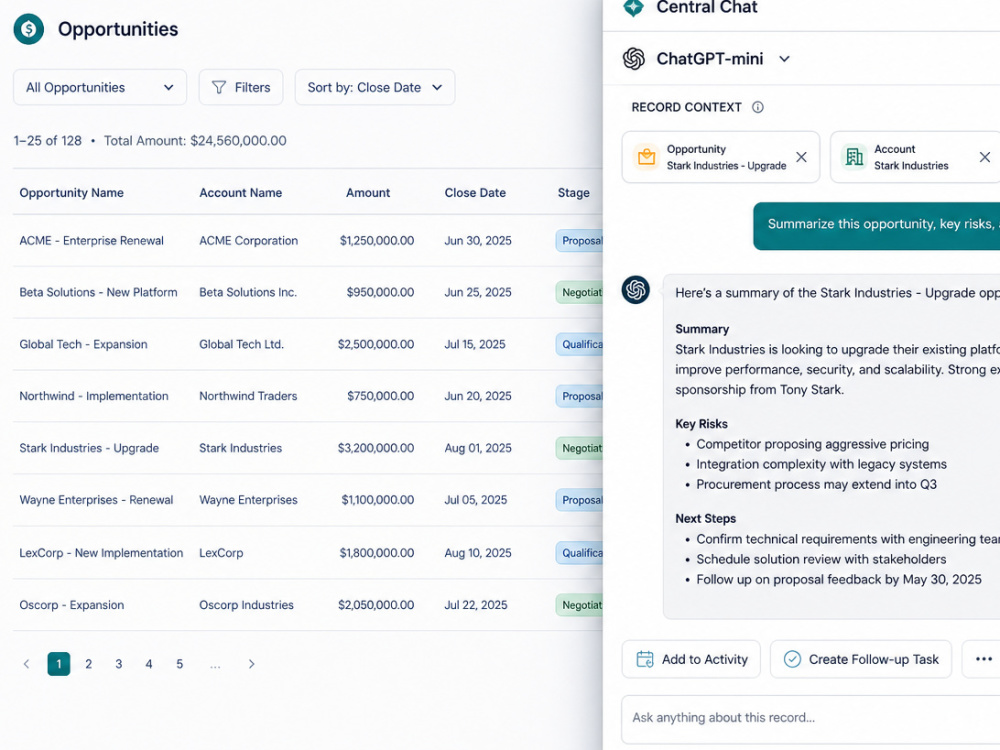Remove Stark Industries account context
This screenshot has width=1000, height=750.
pos(985,157)
